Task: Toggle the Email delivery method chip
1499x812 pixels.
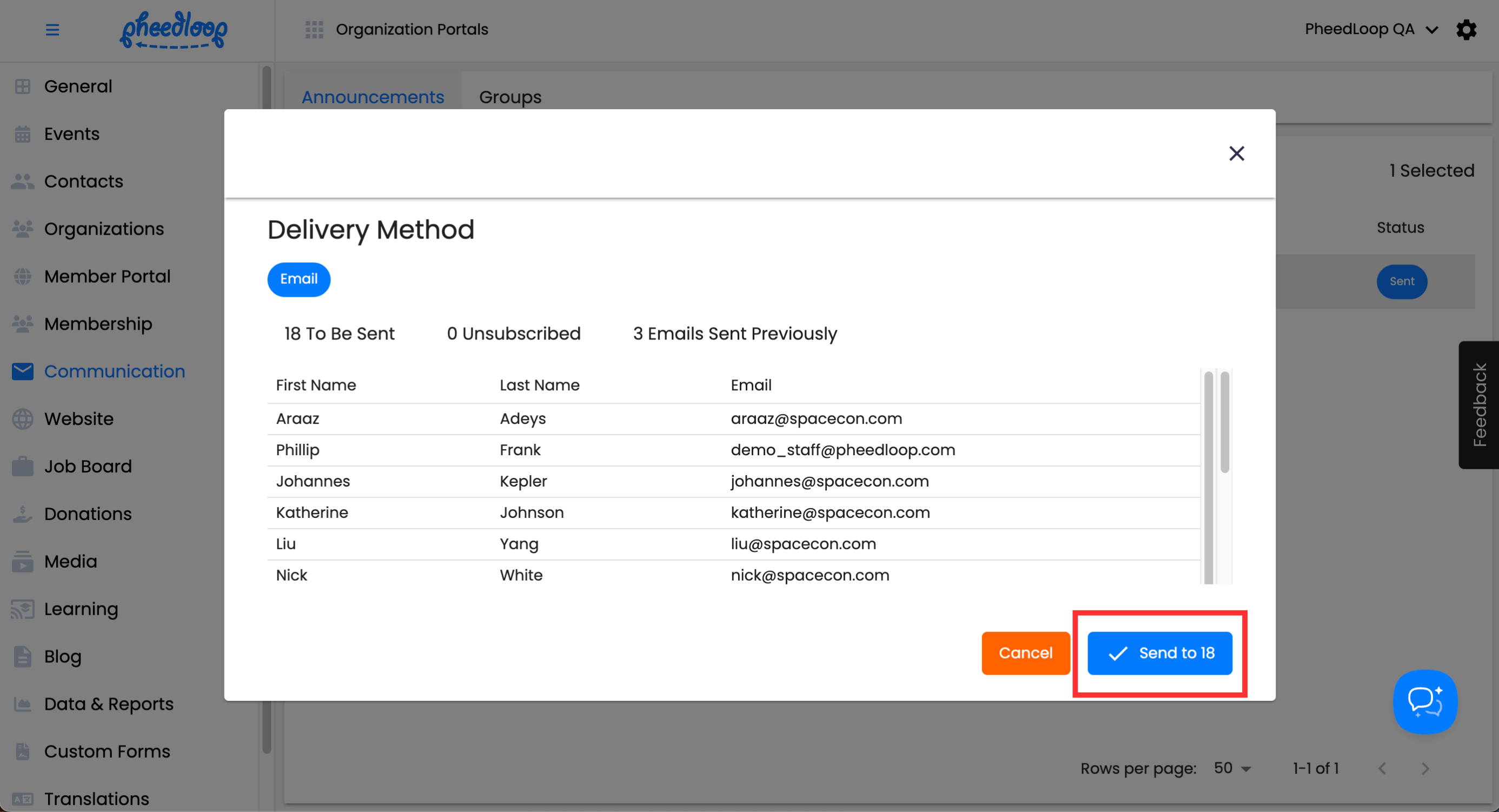Action: (x=299, y=279)
